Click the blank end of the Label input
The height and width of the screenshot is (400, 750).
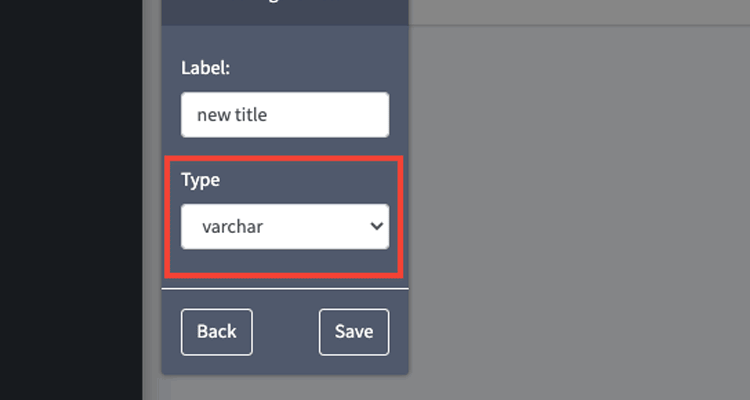(x=340, y=115)
